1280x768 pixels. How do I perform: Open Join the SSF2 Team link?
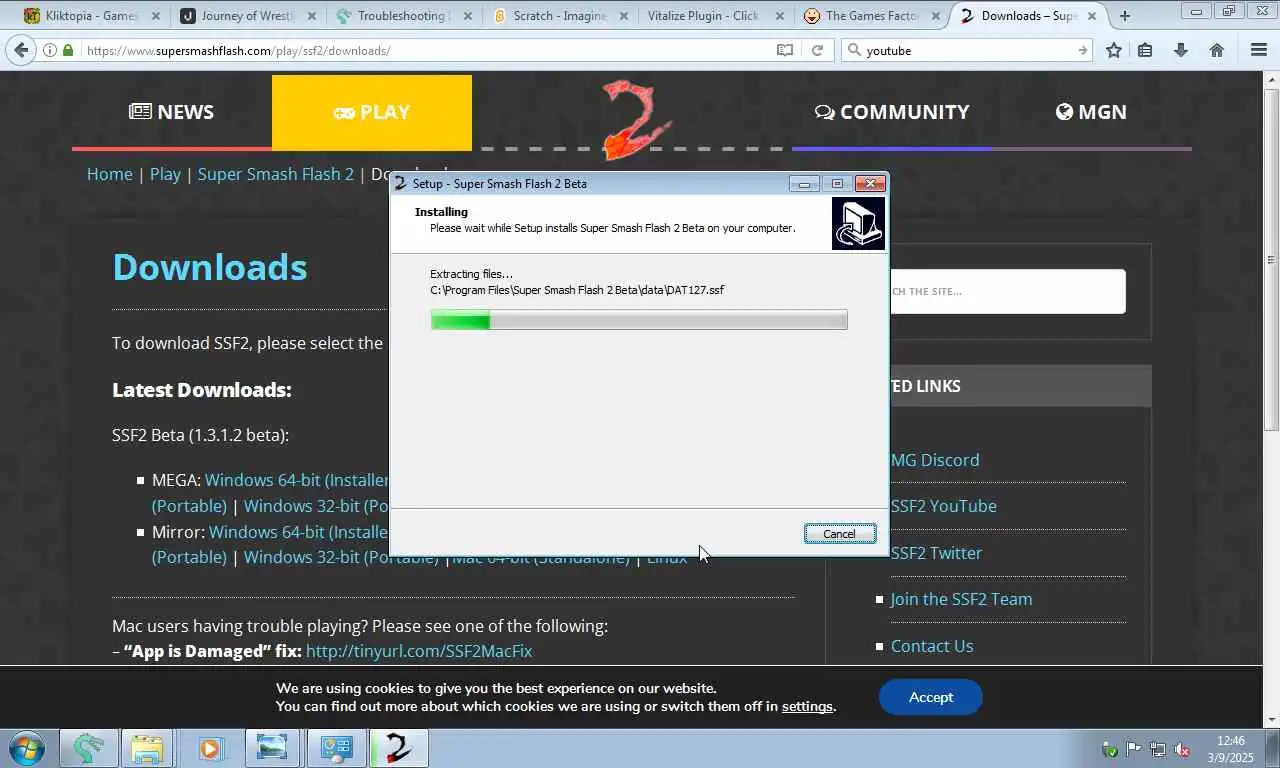[961, 599]
